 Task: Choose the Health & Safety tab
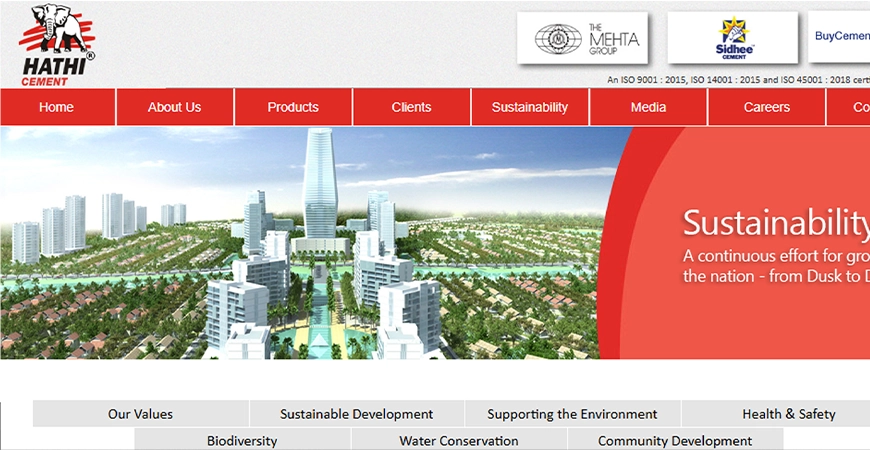click(x=788, y=414)
